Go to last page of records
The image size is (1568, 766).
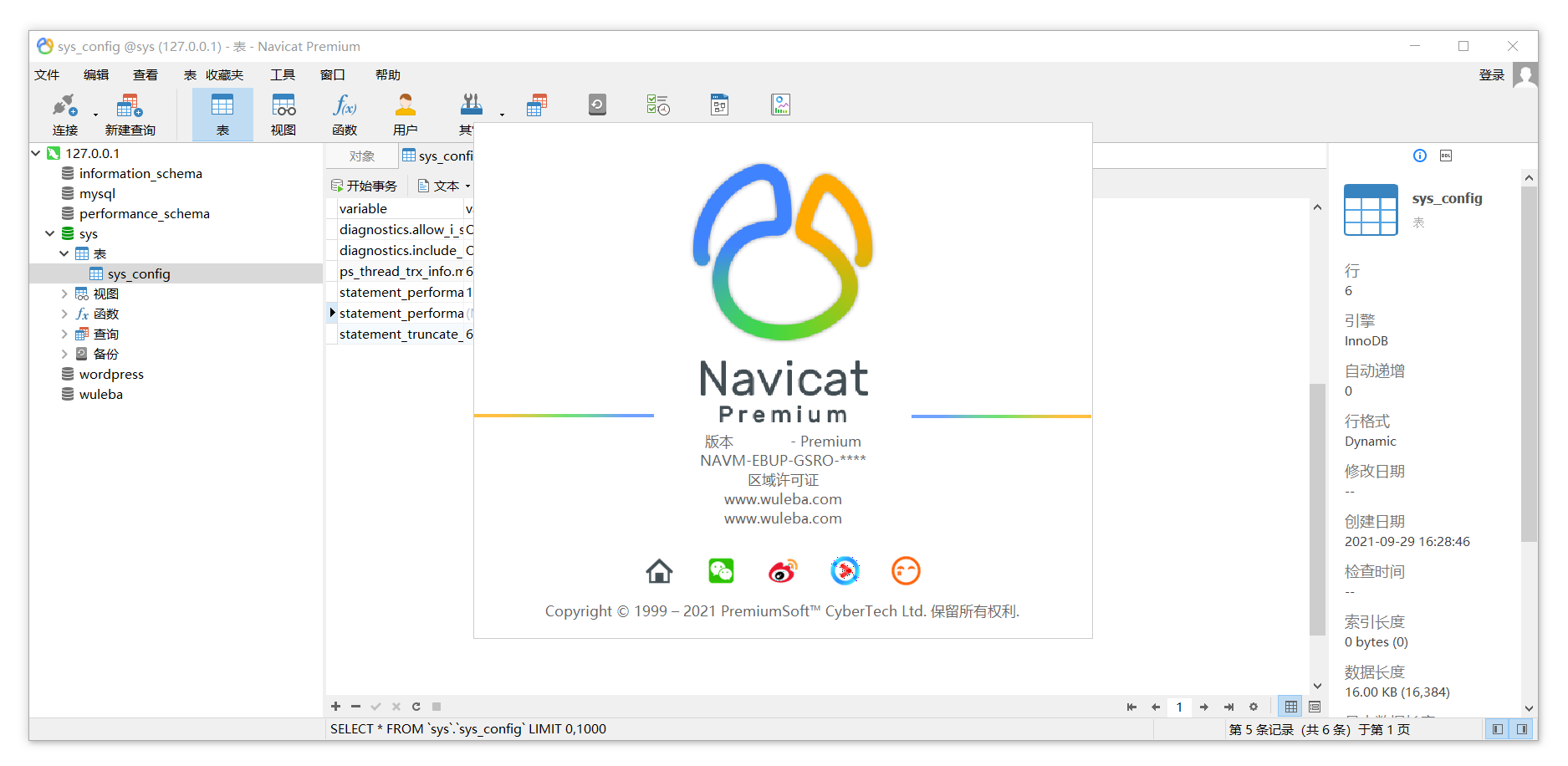[1228, 707]
